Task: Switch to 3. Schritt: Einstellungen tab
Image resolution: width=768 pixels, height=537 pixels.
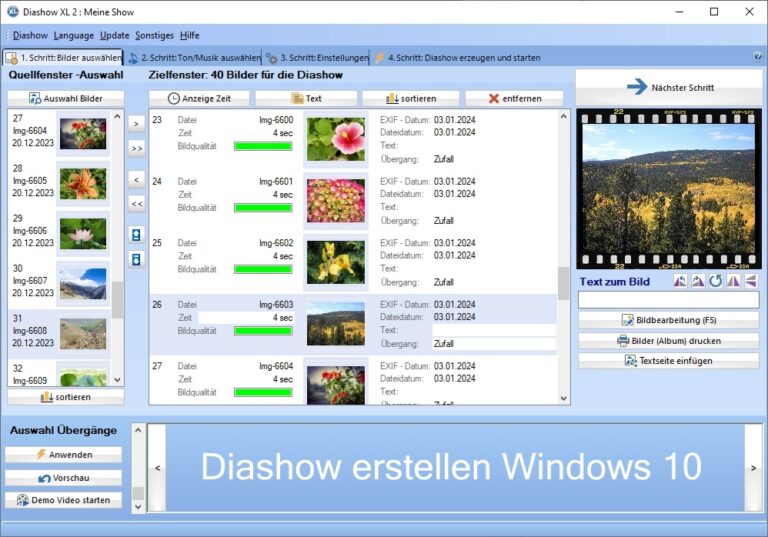Action: 317,58
